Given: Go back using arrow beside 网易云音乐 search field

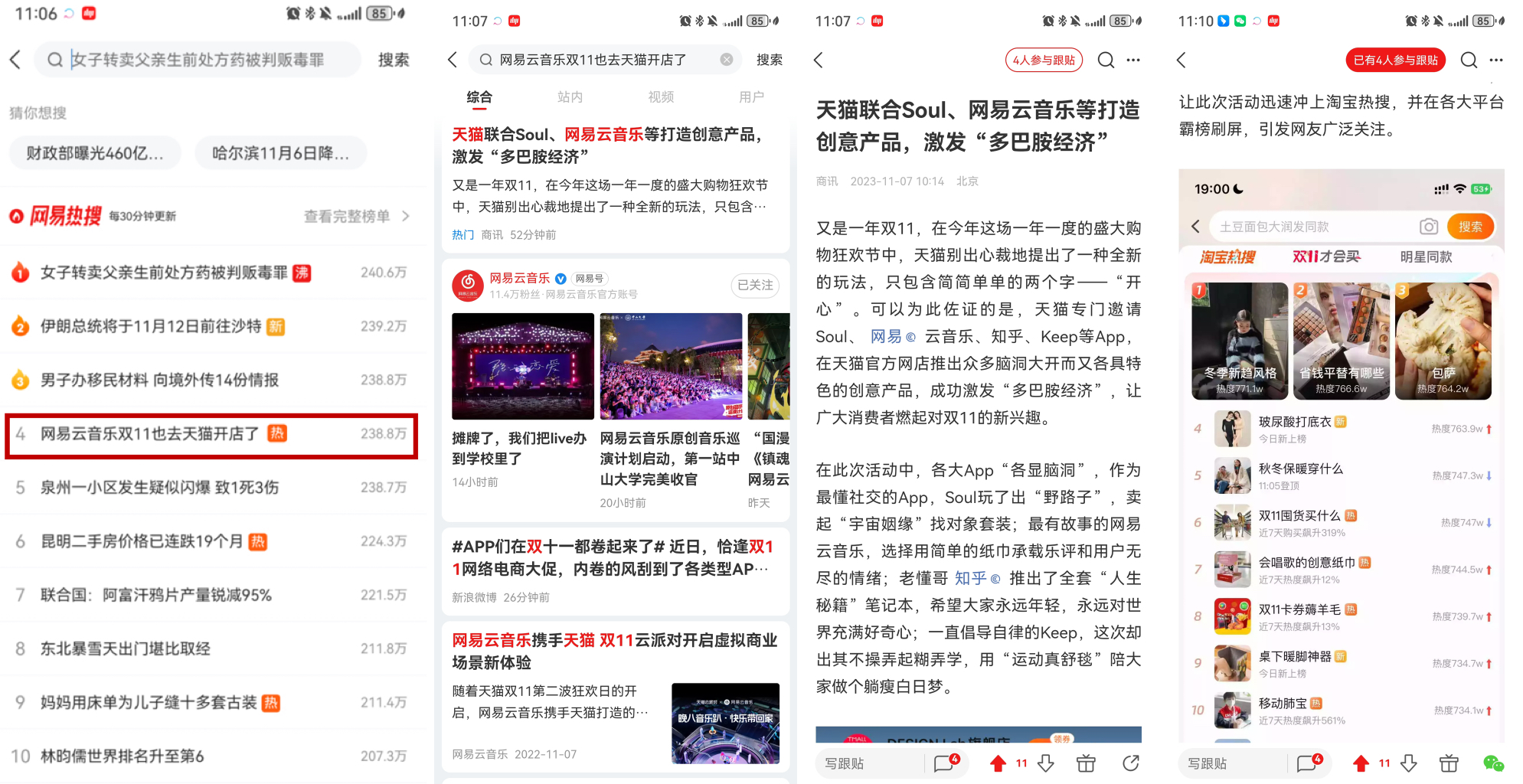Looking at the screenshot, I should 453,60.
